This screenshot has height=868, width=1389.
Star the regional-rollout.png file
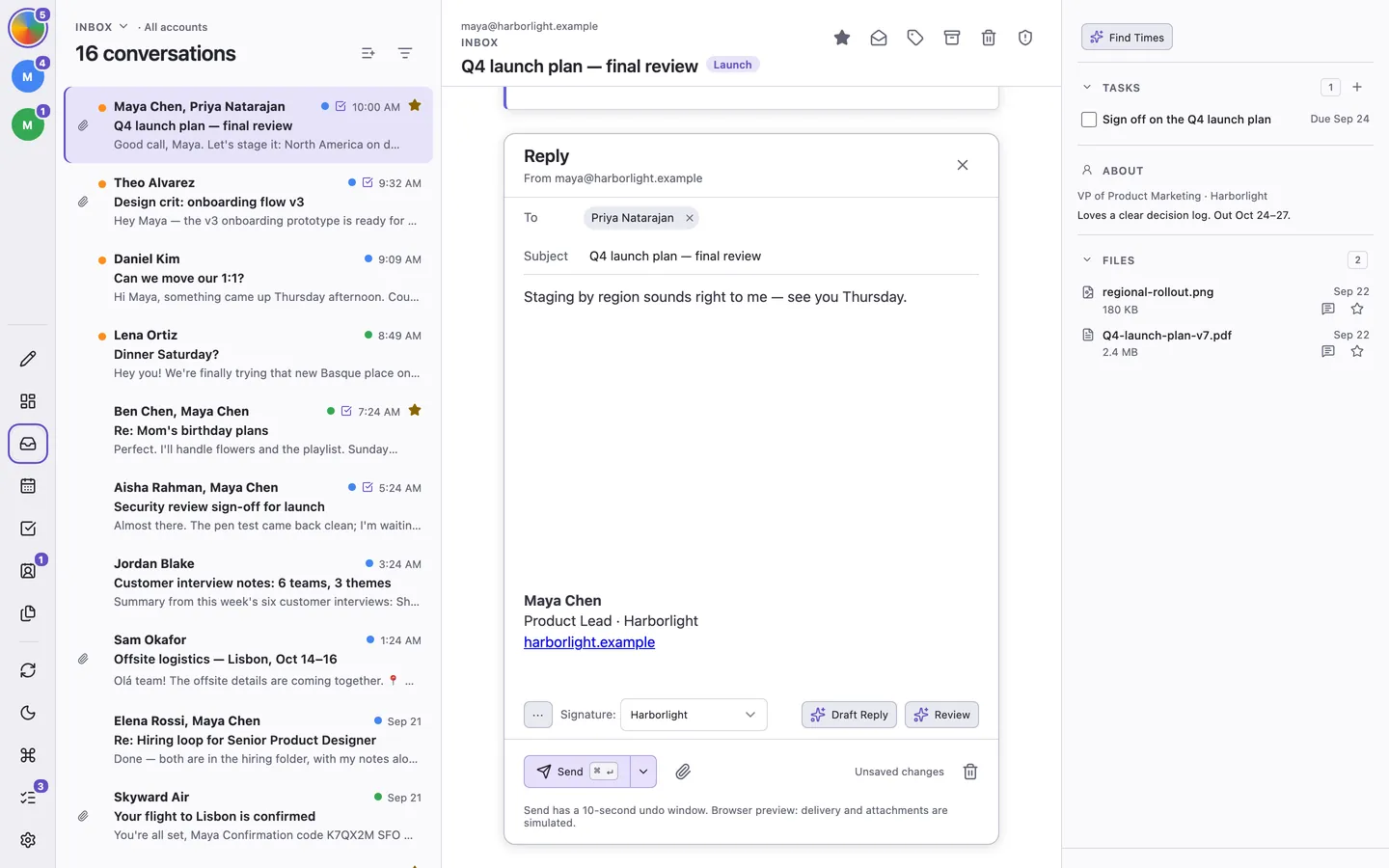click(1357, 309)
